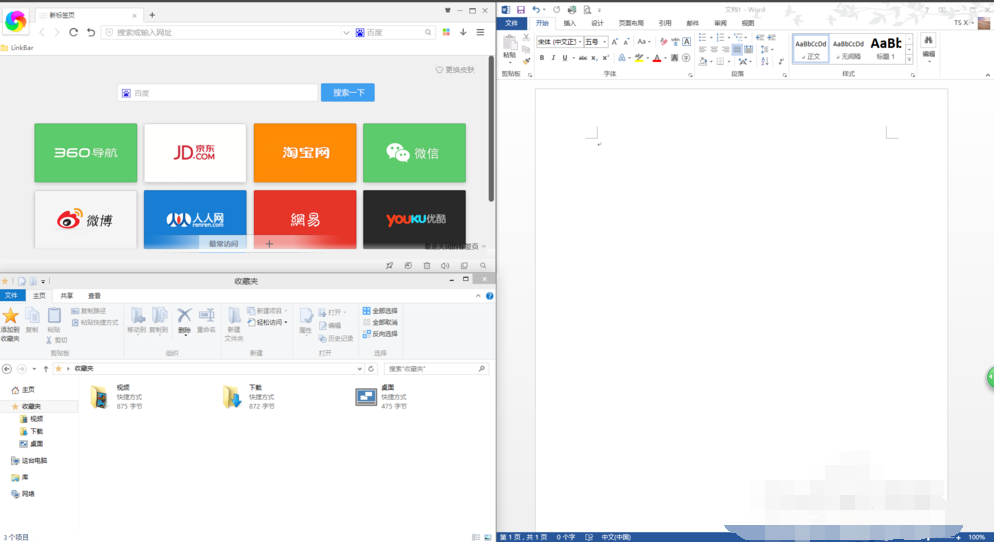
Task: Open the 宋体 font name dropdown
Action: click(x=579, y=42)
